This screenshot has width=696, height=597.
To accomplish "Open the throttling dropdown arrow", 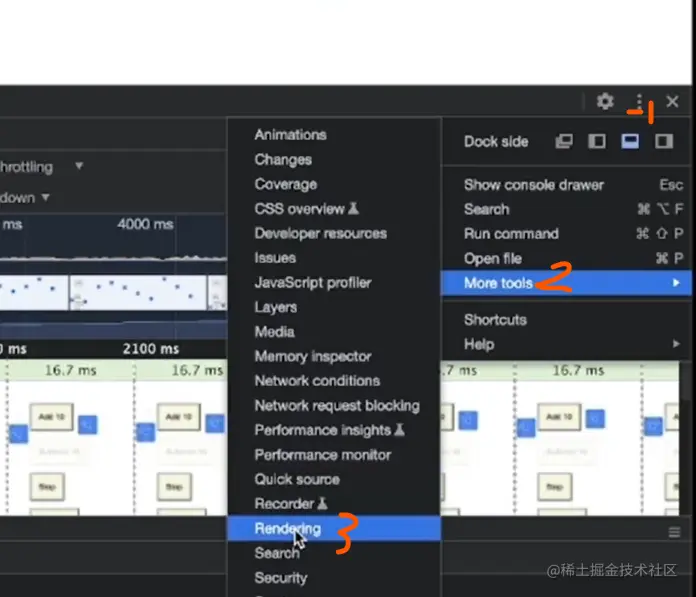I will [x=79, y=166].
